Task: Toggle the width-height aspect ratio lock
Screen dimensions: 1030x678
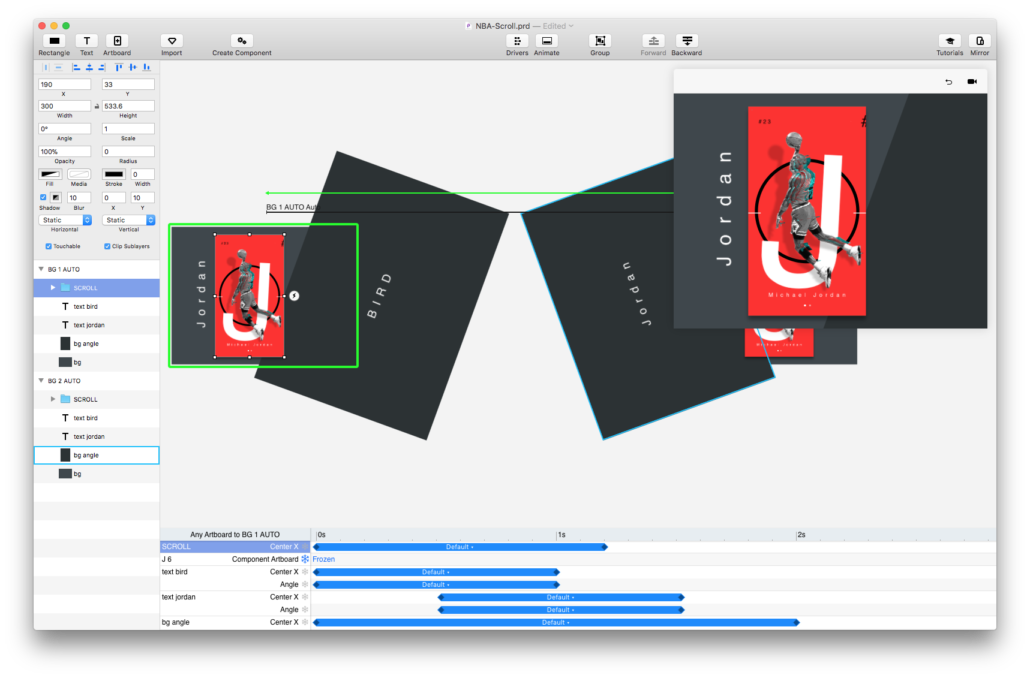Action: pyautogui.click(x=97, y=106)
